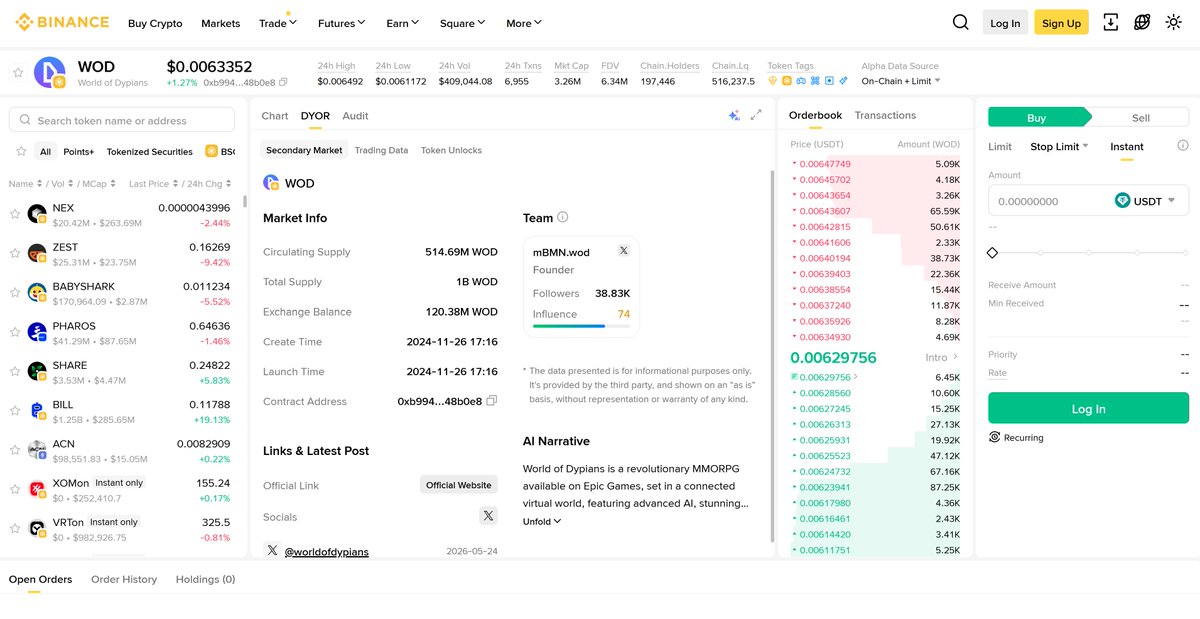Click the info icon next to Instant
The height and width of the screenshot is (619, 1200).
pyautogui.click(x=1183, y=146)
